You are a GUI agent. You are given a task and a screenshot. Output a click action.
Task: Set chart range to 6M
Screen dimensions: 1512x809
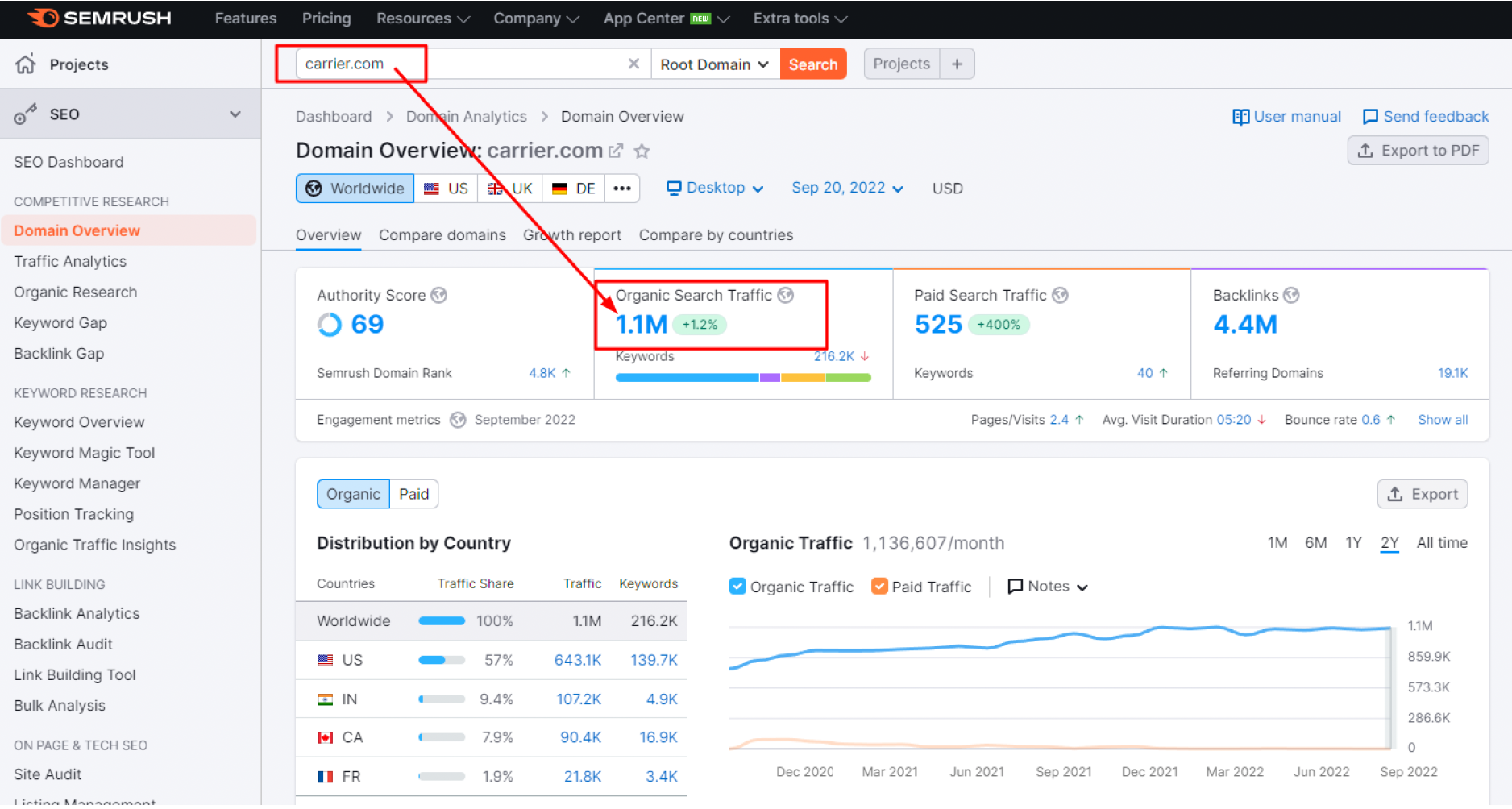1316,543
